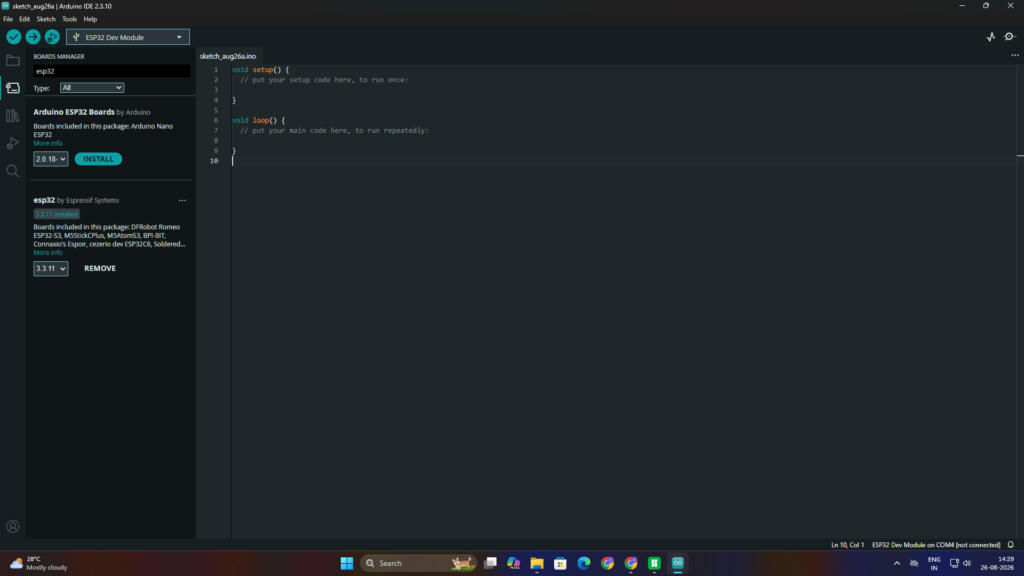Remove the esp32 Espressif package
Screen dimensions: 1024x576
point(100,268)
